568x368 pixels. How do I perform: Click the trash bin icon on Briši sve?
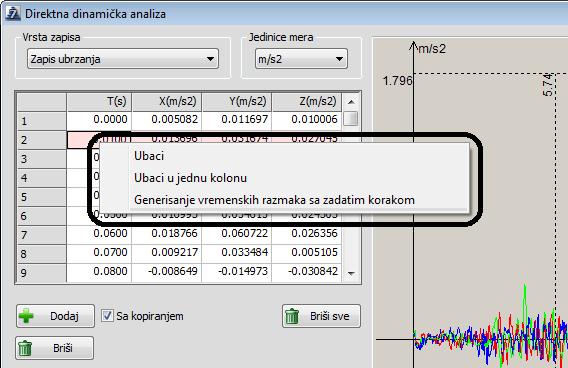coord(292,316)
